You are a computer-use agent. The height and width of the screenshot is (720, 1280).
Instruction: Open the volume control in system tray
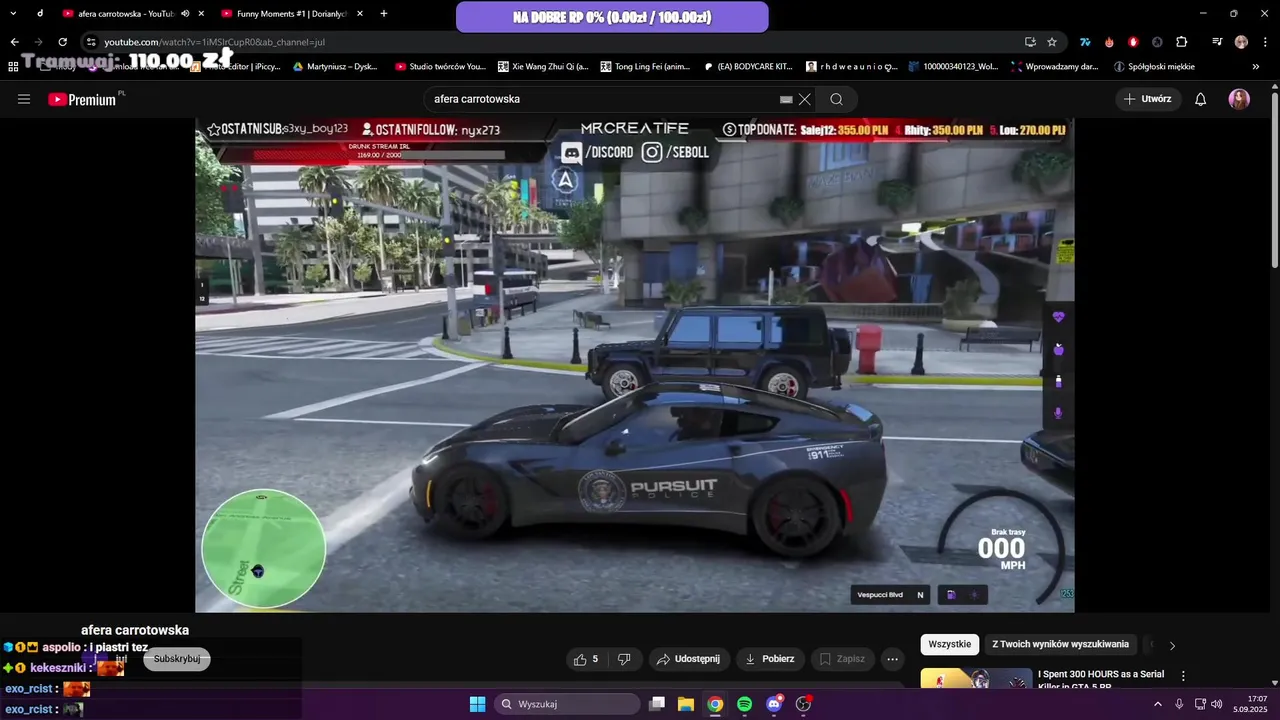pyautogui.click(x=1217, y=704)
